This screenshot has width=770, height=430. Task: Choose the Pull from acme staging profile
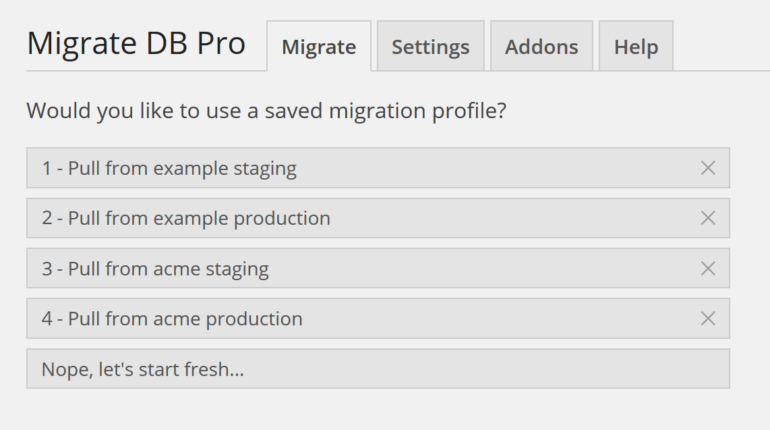155,268
